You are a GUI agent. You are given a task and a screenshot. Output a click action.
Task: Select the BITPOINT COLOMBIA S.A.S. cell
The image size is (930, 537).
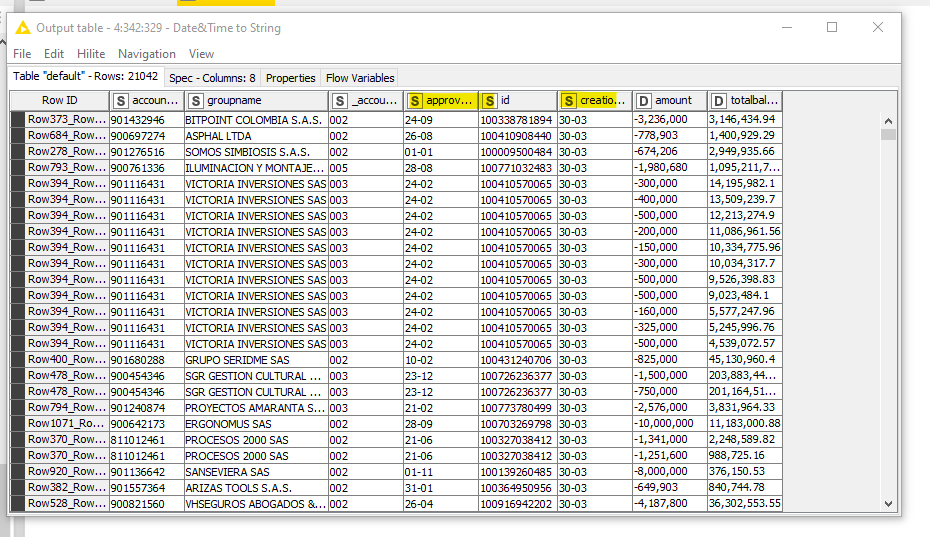coord(254,120)
